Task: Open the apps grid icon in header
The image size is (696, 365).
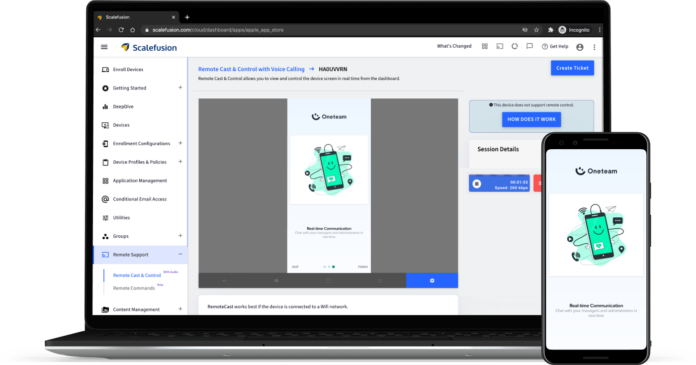Action: 485,46
